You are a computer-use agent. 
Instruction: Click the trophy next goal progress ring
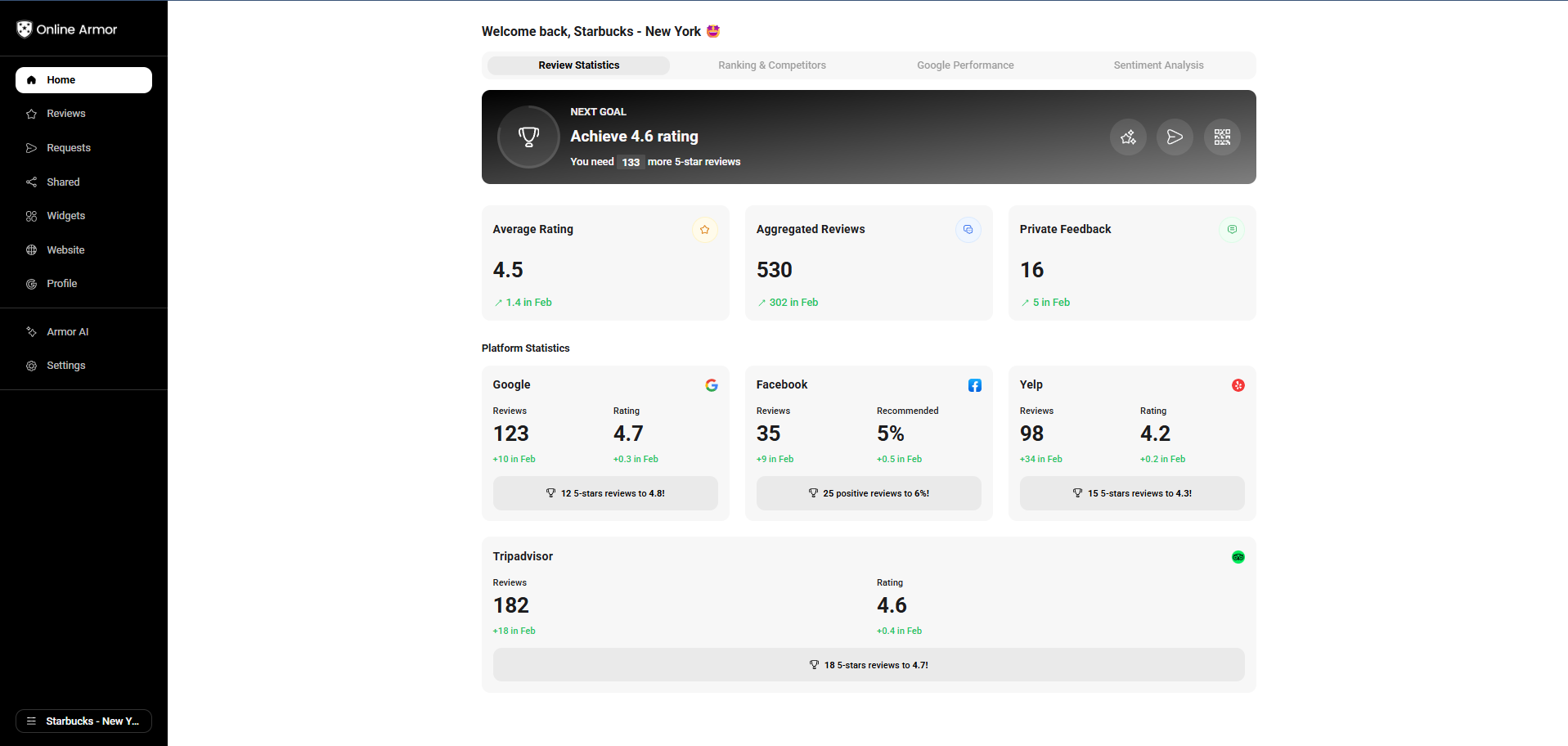pos(529,137)
